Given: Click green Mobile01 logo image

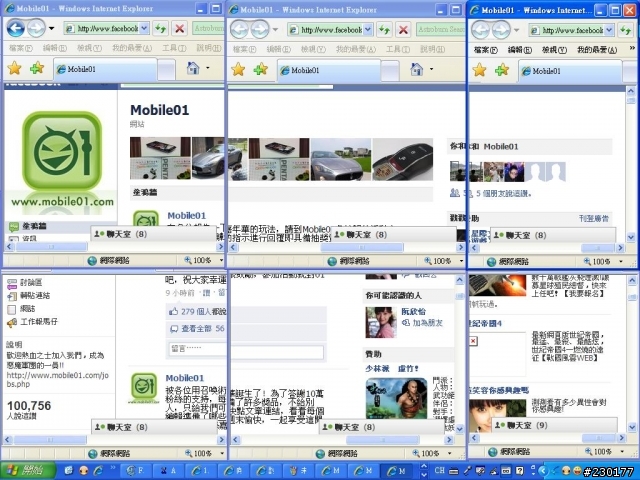Looking at the screenshot, I should 62,151.
